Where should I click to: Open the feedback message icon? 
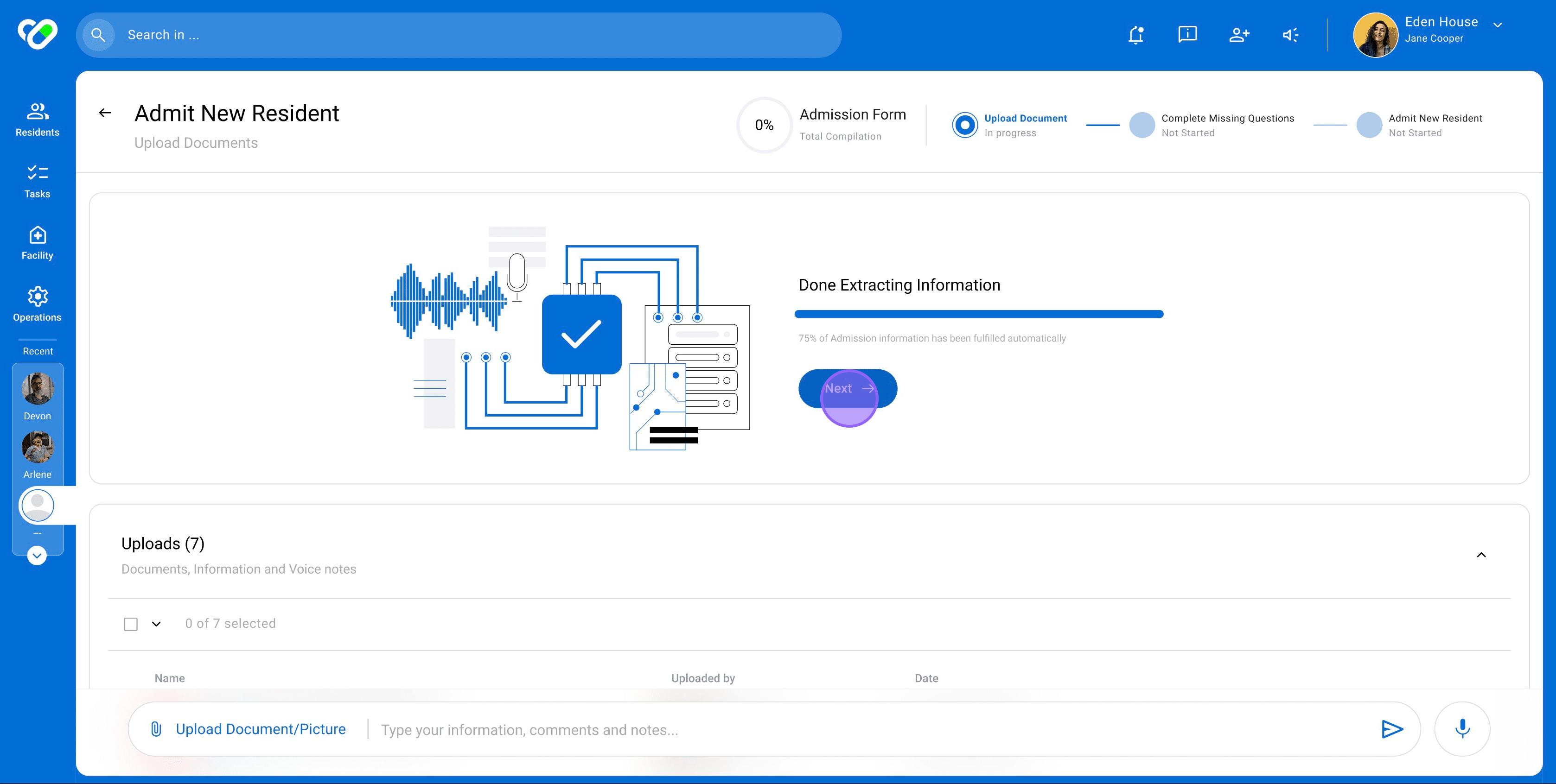(x=1187, y=35)
